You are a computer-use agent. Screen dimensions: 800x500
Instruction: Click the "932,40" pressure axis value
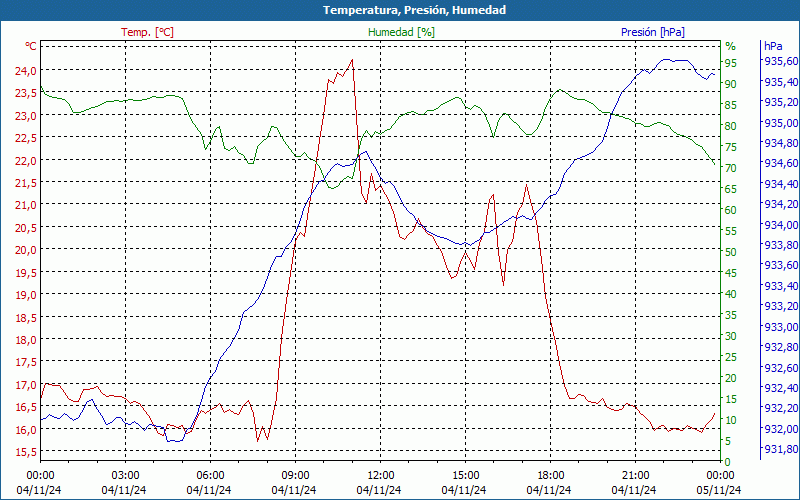[781, 388]
